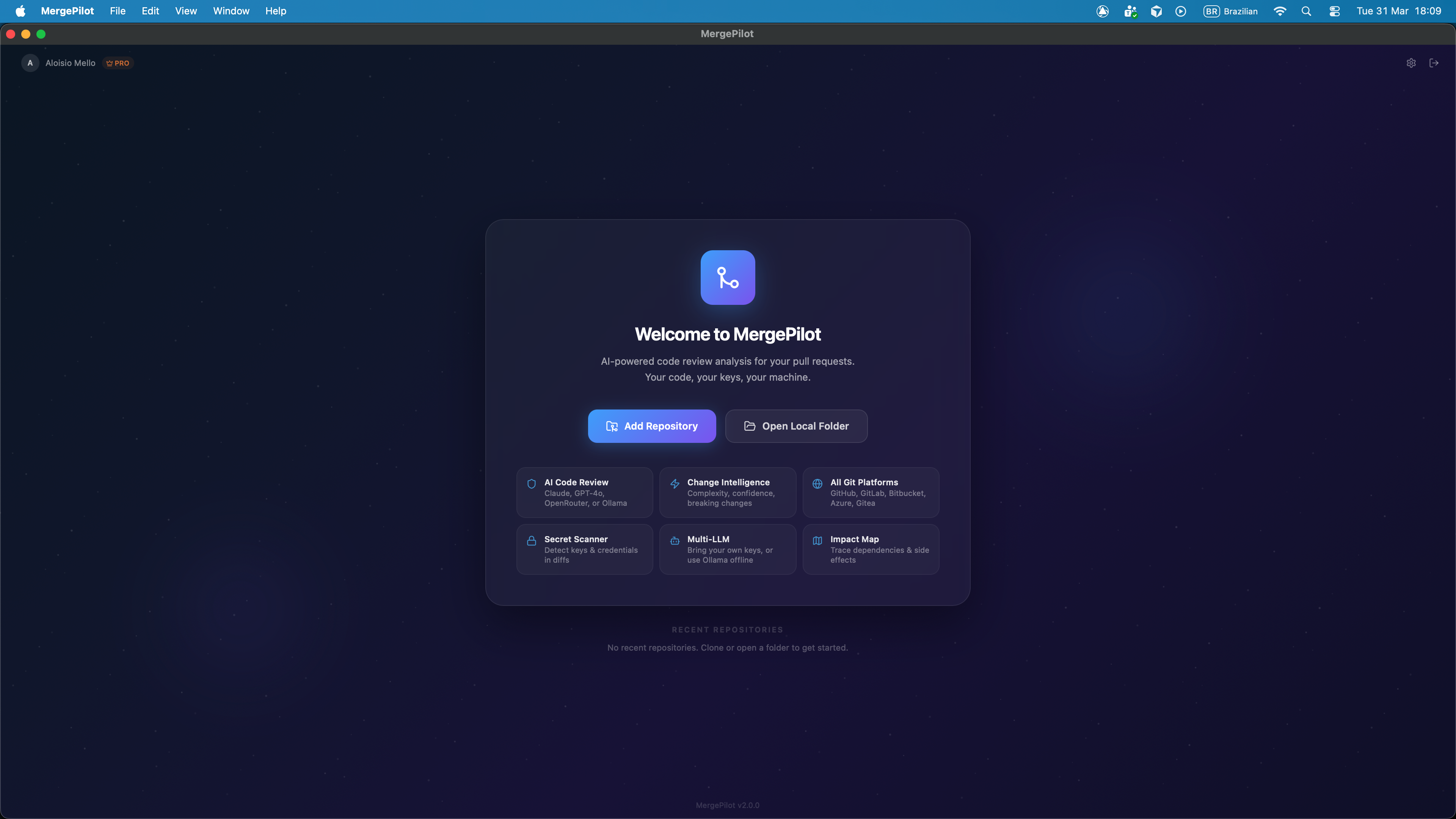Open the Window menu
Screen dimensions: 1456x819
pyautogui.click(x=231, y=11)
